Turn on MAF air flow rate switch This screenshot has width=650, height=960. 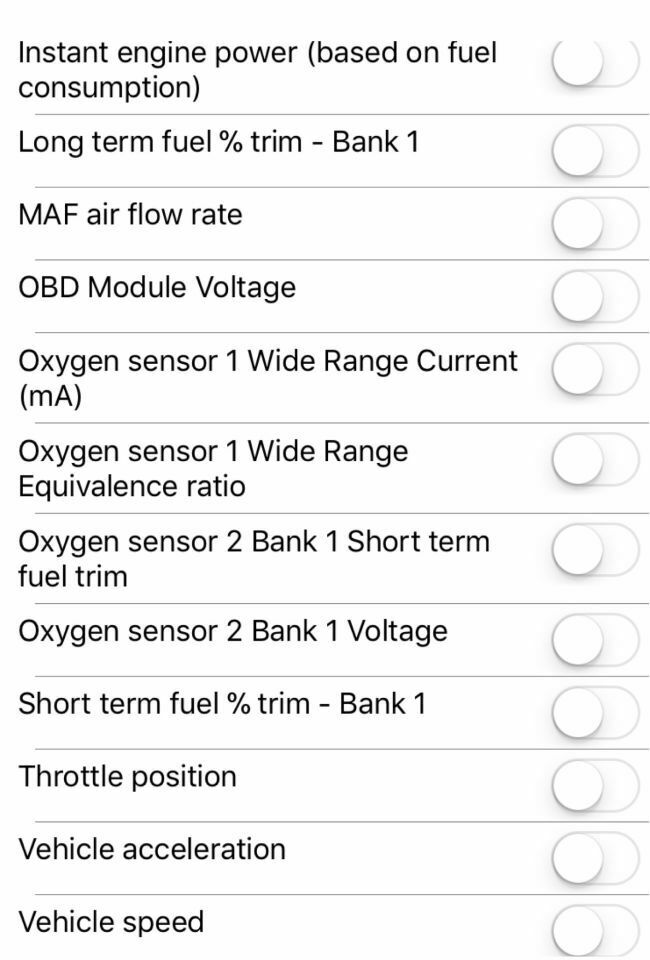click(x=596, y=223)
